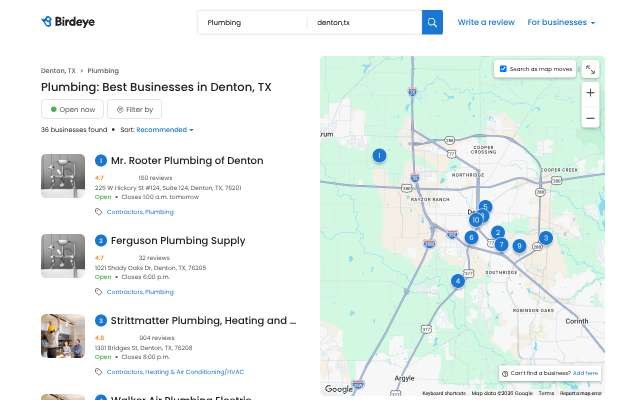Toggle Search as map moves checkbox
This screenshot has width=640, height=400.
coord(503,69)
